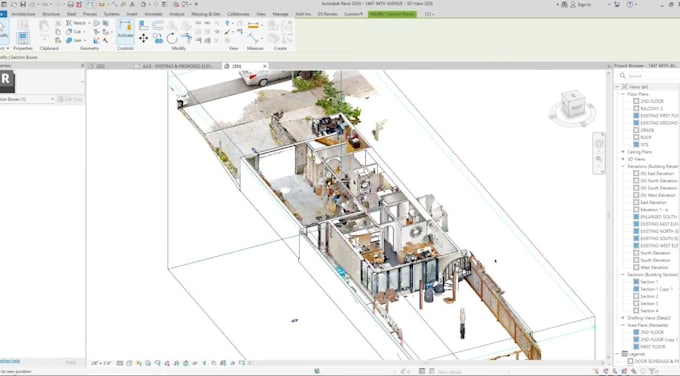Check the BALCONY 2 floor plan box
This screenshot has height=376, width=680.
[x=636, y=108]
